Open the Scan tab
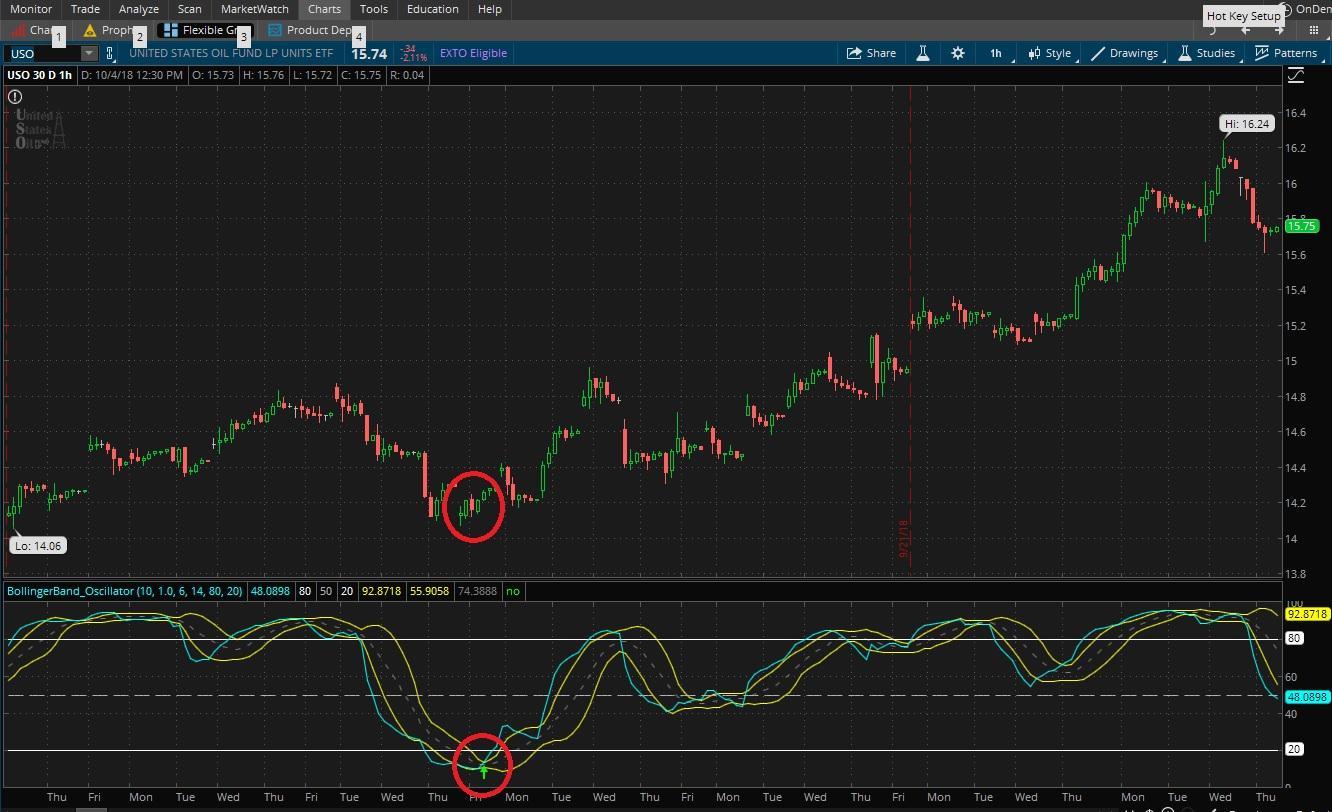The image size is (1332, 812). tap(190, 9)
